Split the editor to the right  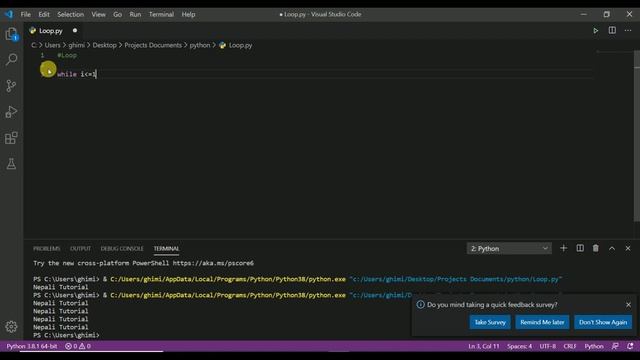point(612,31)
